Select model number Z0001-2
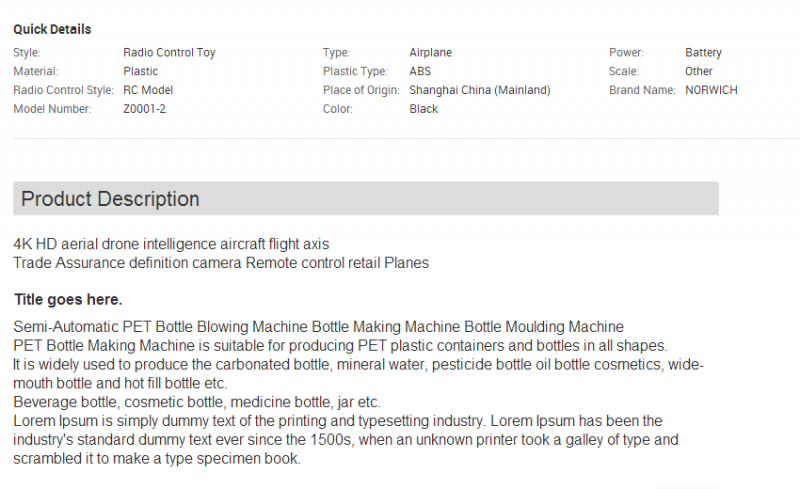 coord(144,109)
